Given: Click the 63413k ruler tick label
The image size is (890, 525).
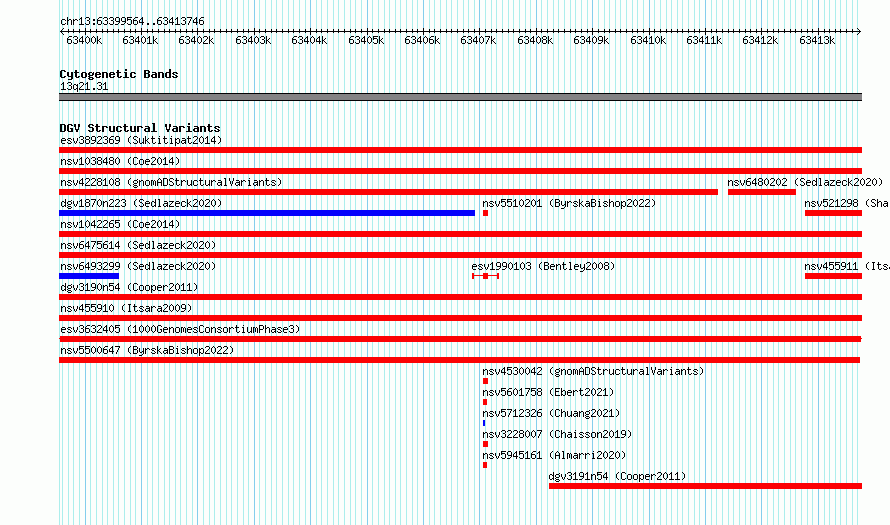Looking at the screenshot, I should click(817, 40).
